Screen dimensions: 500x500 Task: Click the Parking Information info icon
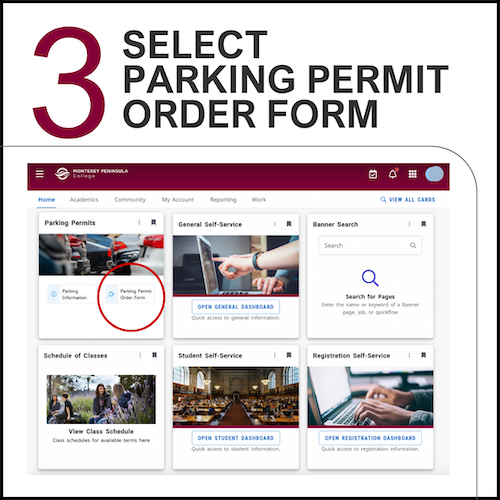click(54, 294)
